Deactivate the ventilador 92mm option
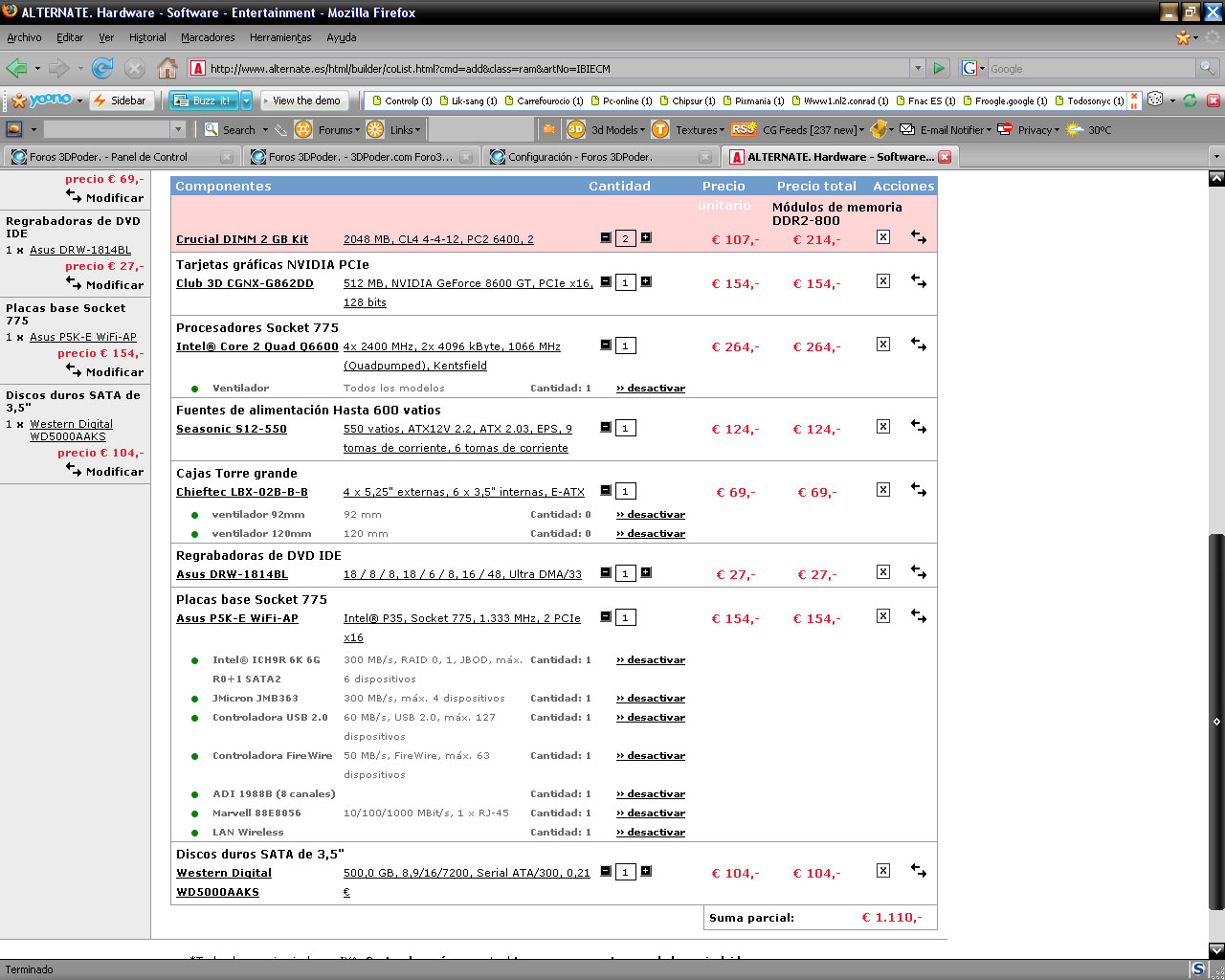The width and height of the screenshot is (1225, 980). [x=651, y=515]
